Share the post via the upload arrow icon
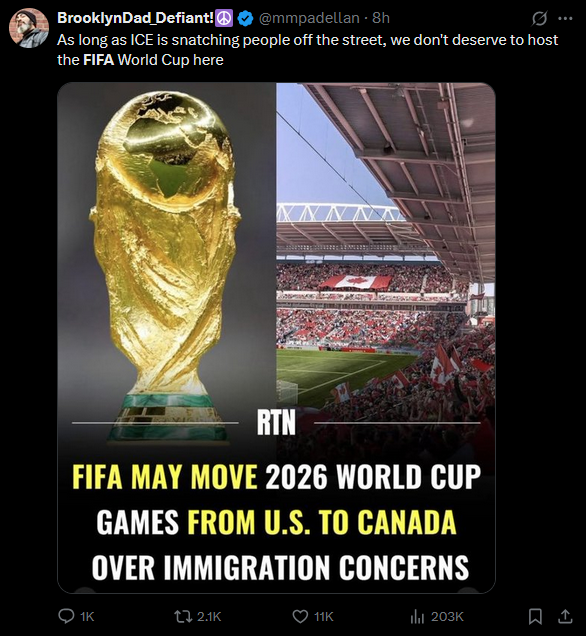Viewport: 586px width, 636px height. pos(565,617)
